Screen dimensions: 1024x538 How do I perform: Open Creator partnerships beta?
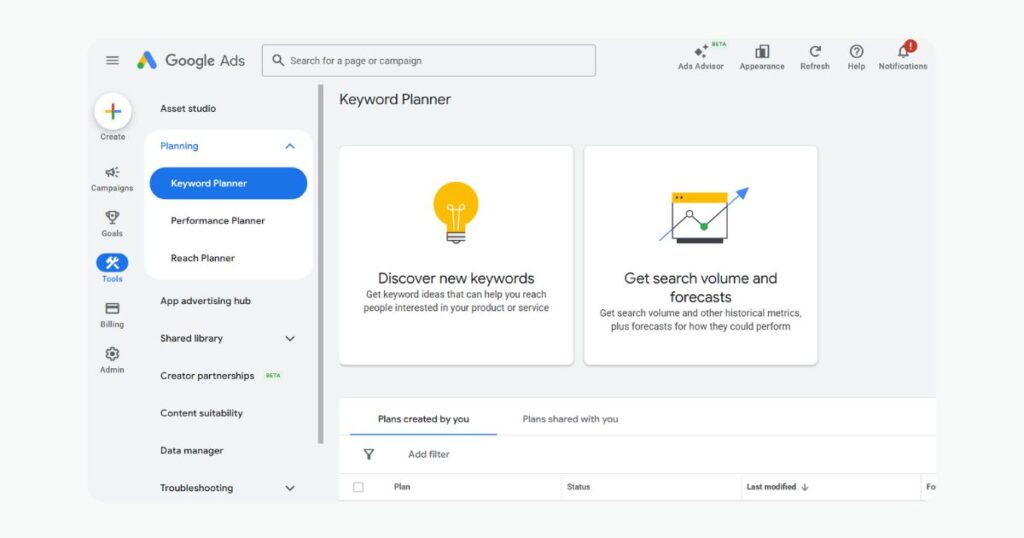(x=220, y=375)
